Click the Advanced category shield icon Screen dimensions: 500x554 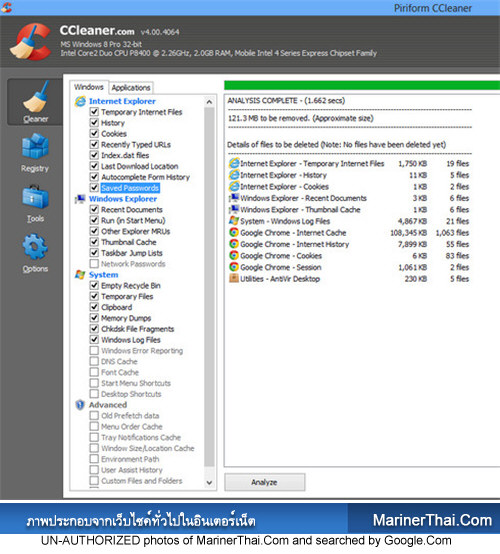click(x=80, y=405)
